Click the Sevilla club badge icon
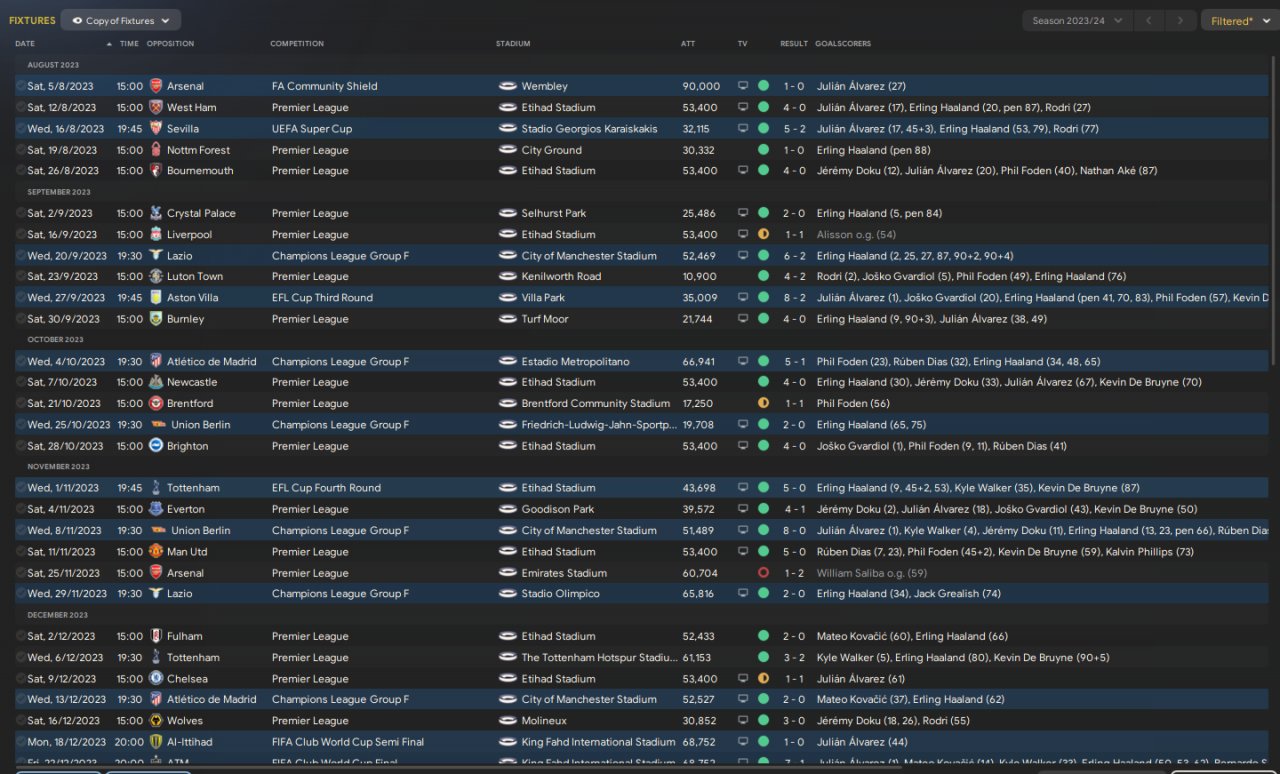Screen dimensions: 1280x774 click(155, 129)
